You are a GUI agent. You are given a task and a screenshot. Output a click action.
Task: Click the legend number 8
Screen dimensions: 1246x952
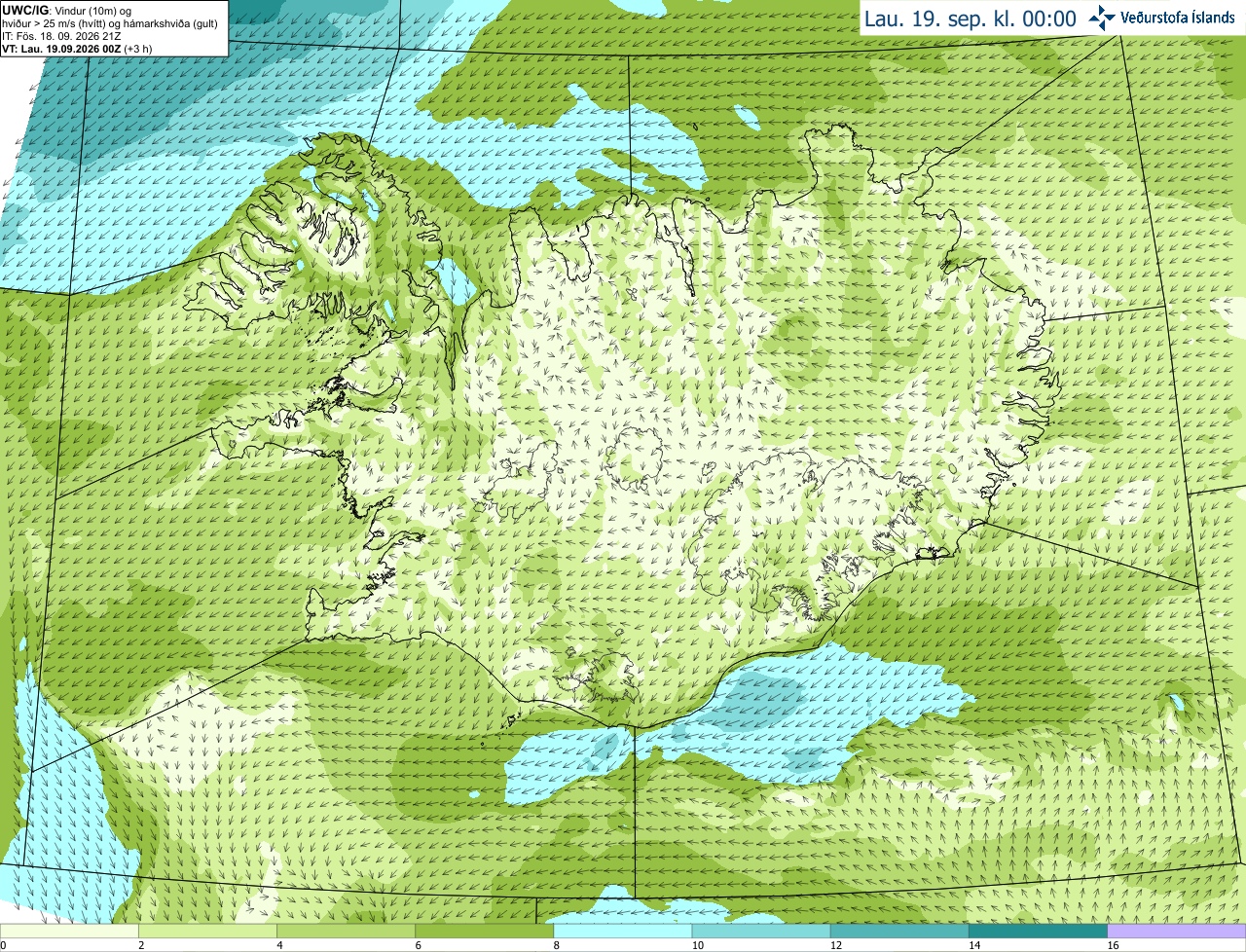557,945
